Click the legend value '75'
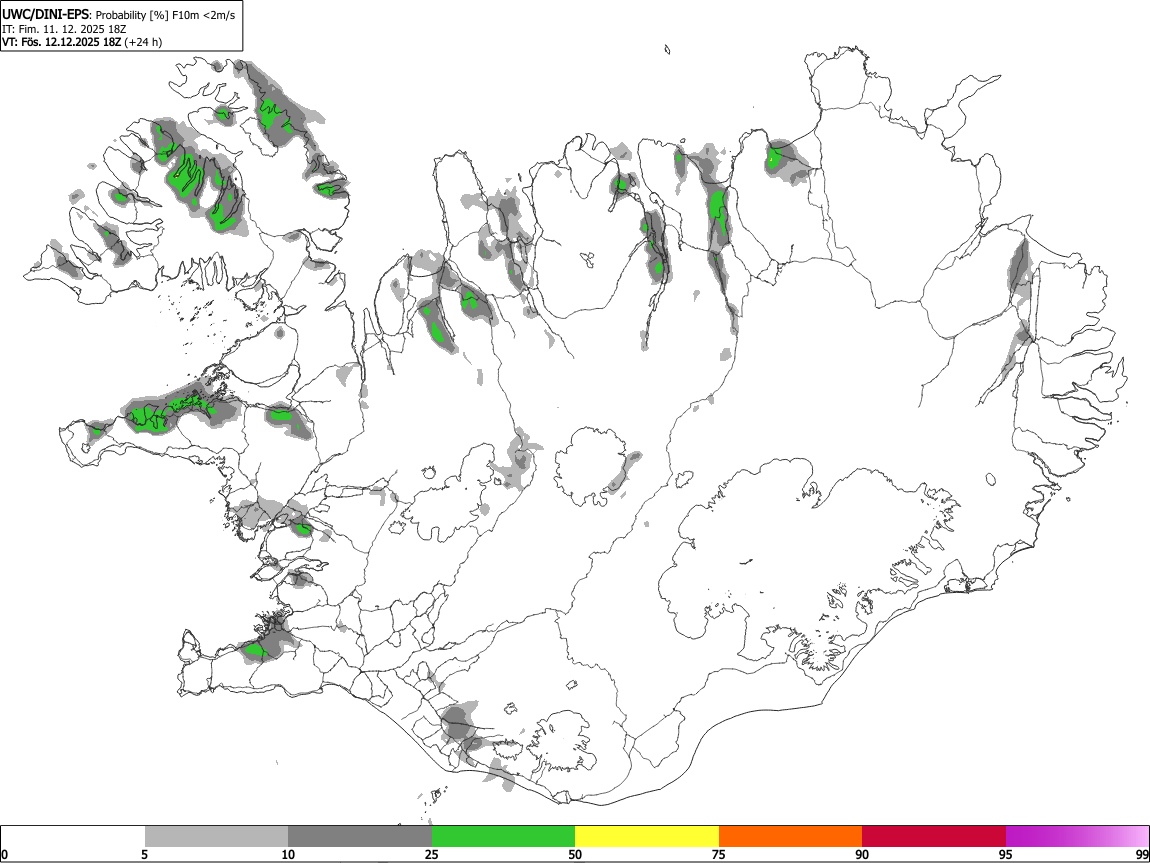The image size is (1150, 863). (719, 854)
